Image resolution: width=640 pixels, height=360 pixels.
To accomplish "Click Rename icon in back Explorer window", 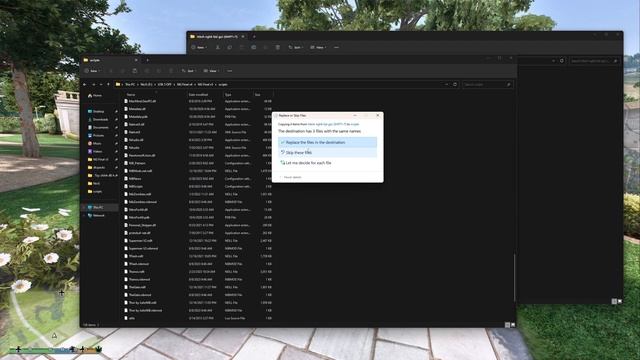I will [253, 47].
